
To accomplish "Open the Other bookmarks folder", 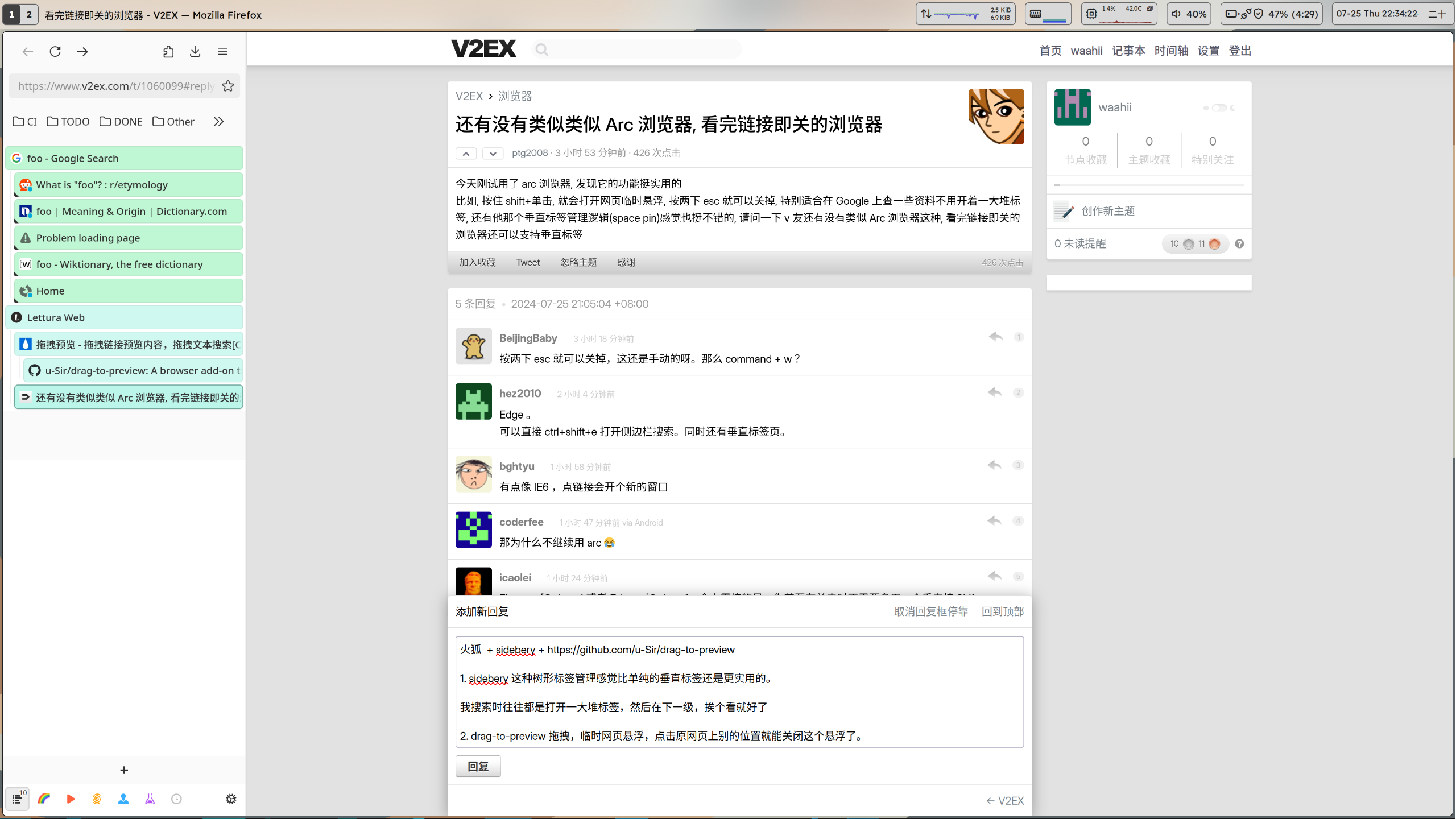I will point(173,122).
